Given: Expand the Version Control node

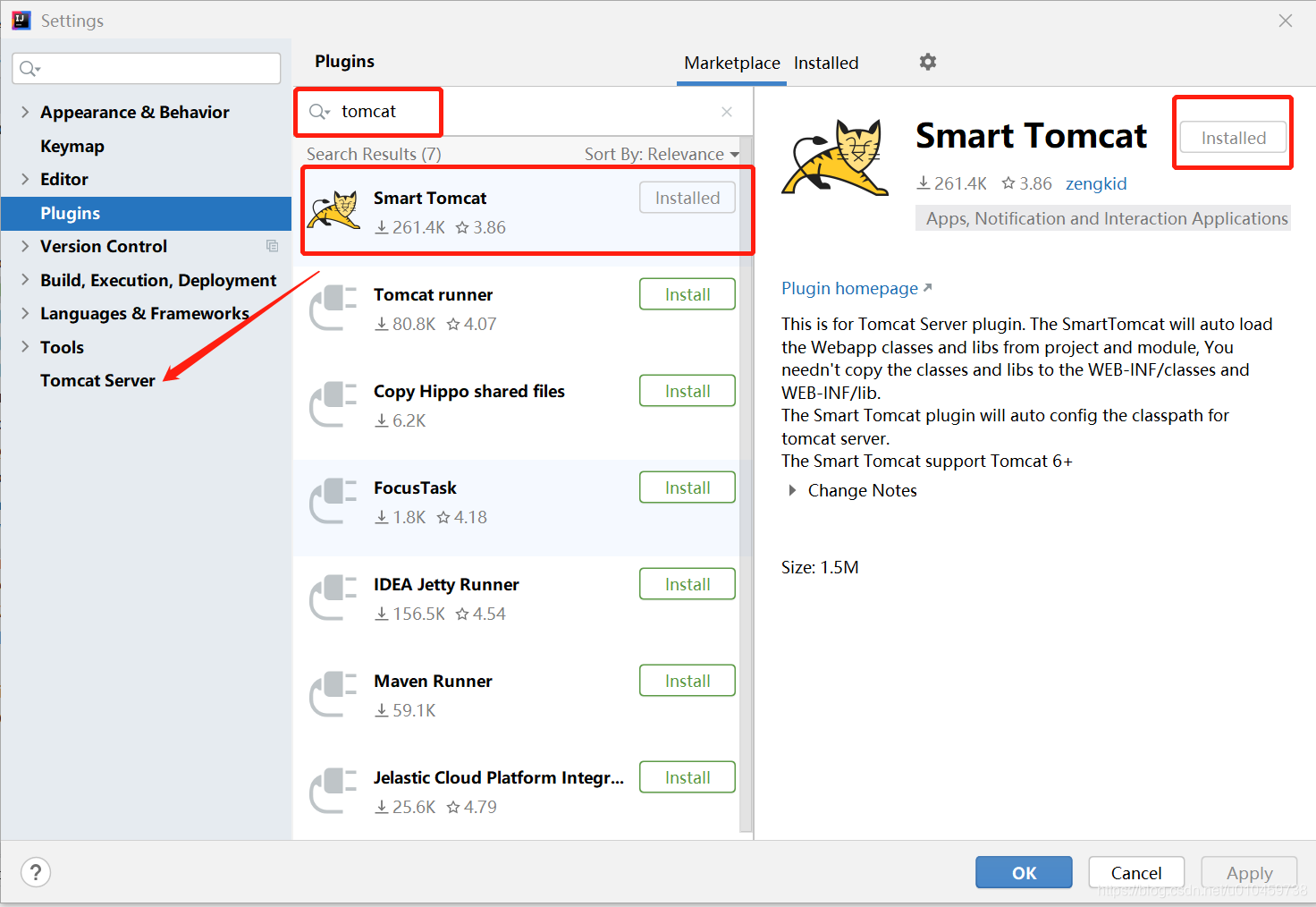Looking at the screenshot, I should [25, 246].
